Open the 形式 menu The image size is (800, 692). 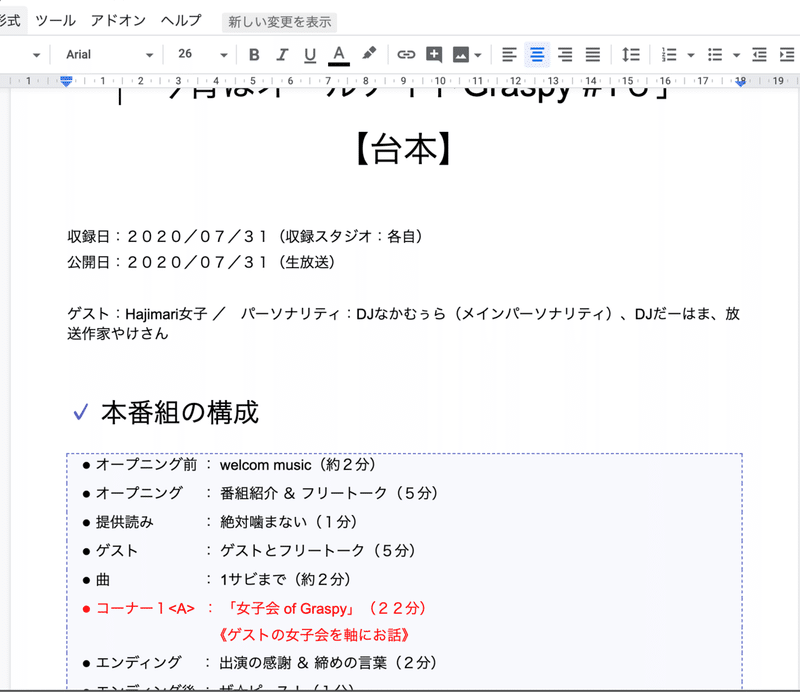pos(10,21)
